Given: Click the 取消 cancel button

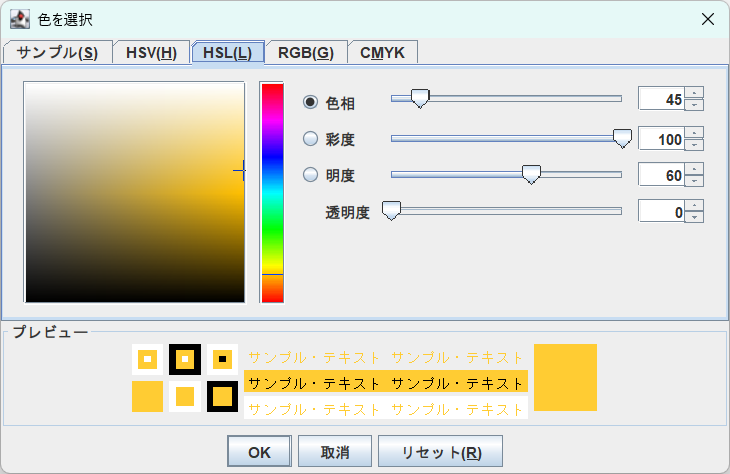Looking at the screenshot, I should 335,452.
